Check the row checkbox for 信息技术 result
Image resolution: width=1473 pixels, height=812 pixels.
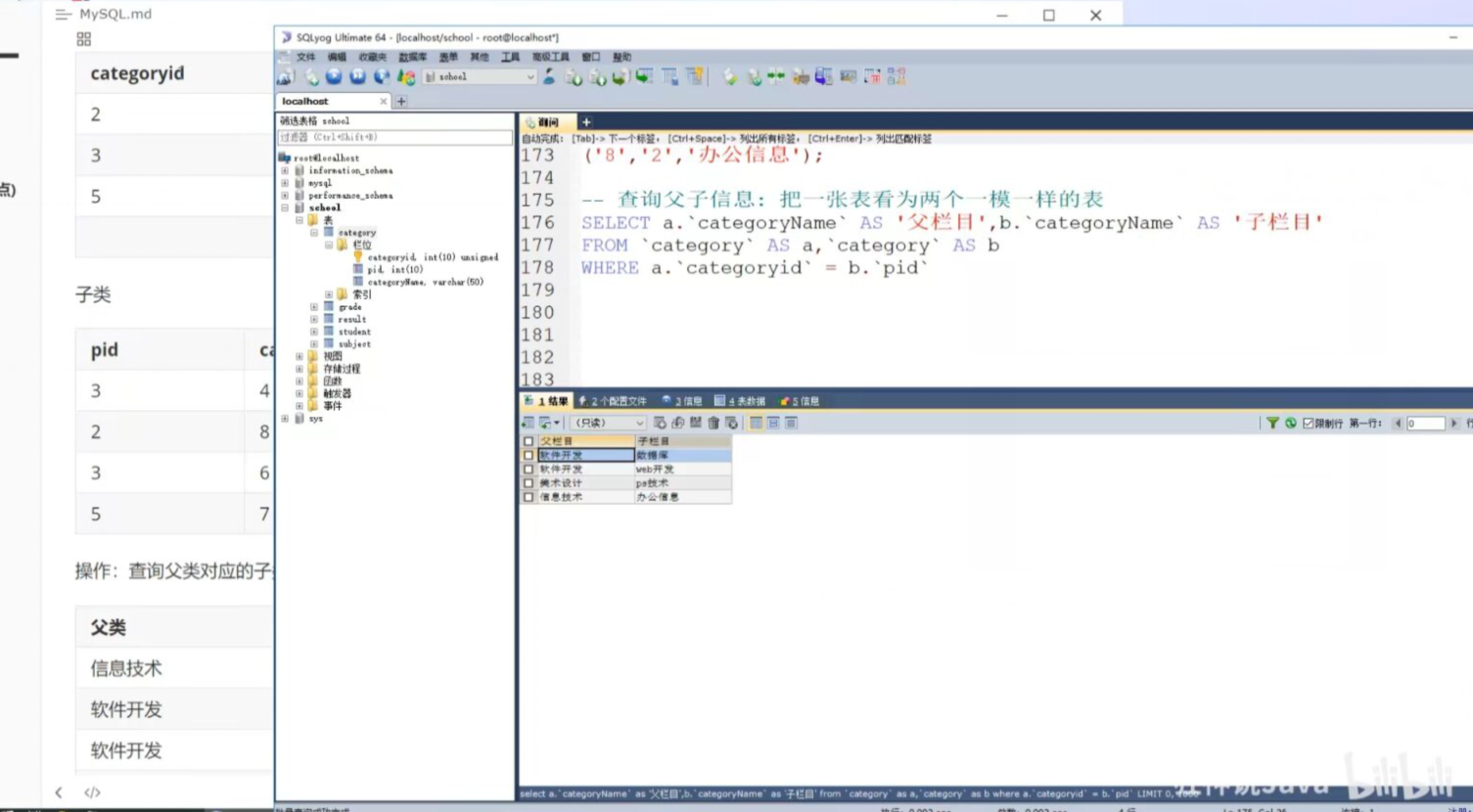[x=529, y=497]
